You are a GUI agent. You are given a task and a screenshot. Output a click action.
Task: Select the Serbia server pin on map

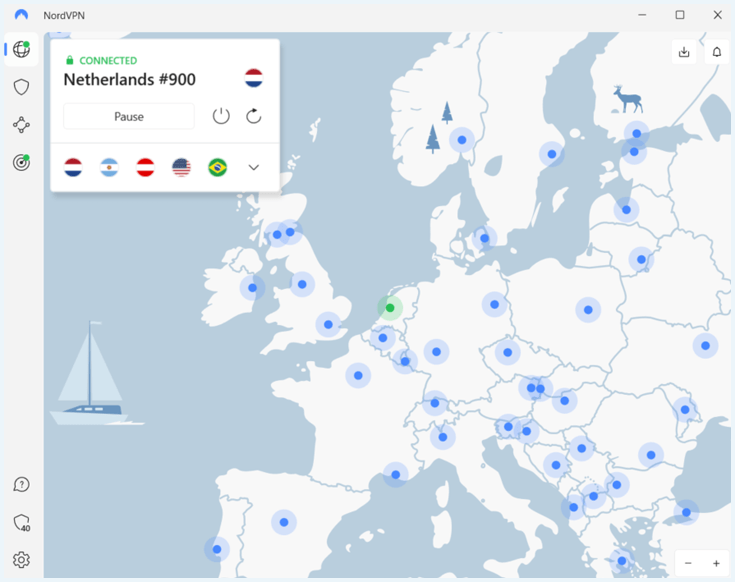[582, 448]
